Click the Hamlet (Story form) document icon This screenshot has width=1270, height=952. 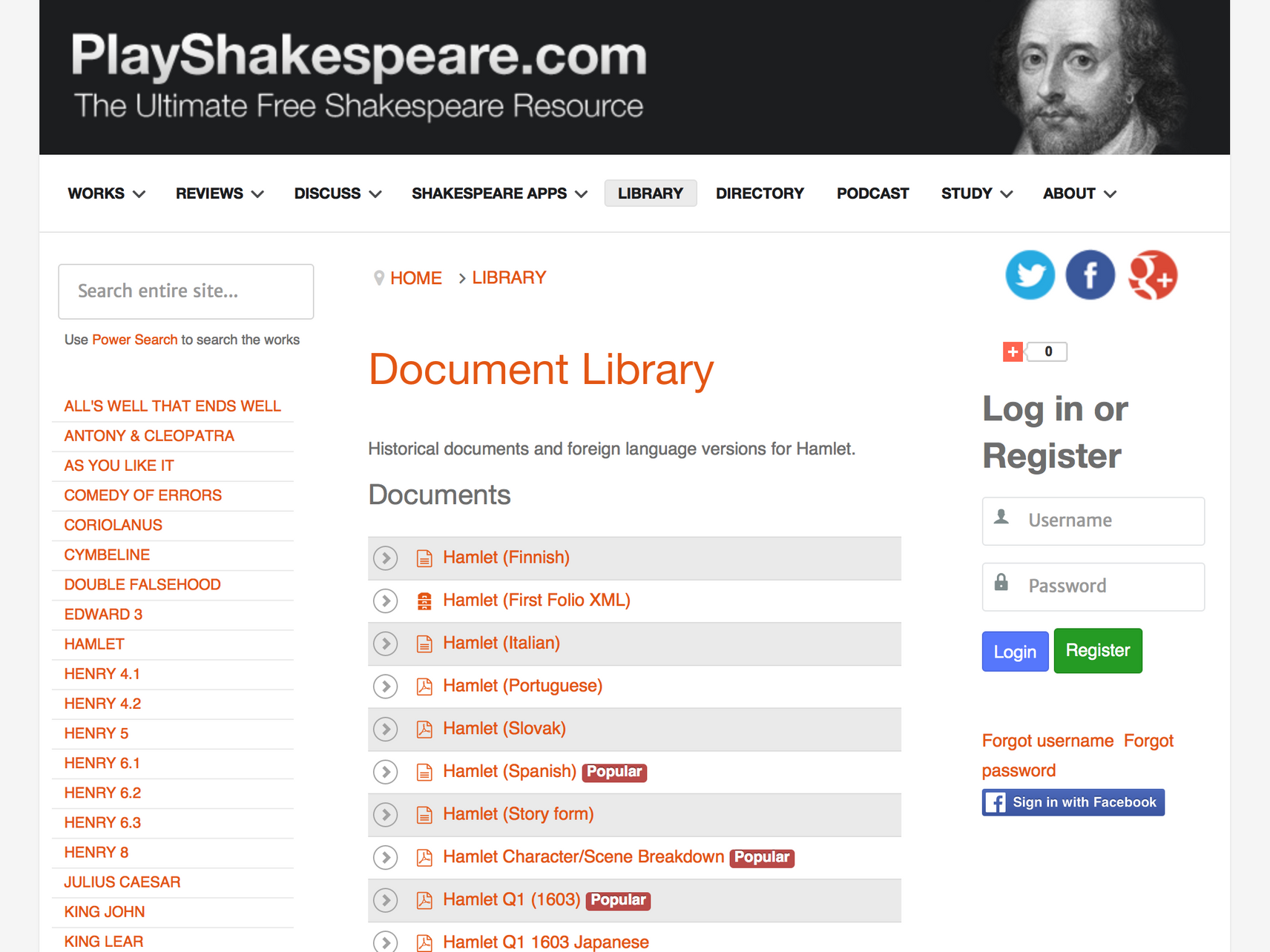424,816
